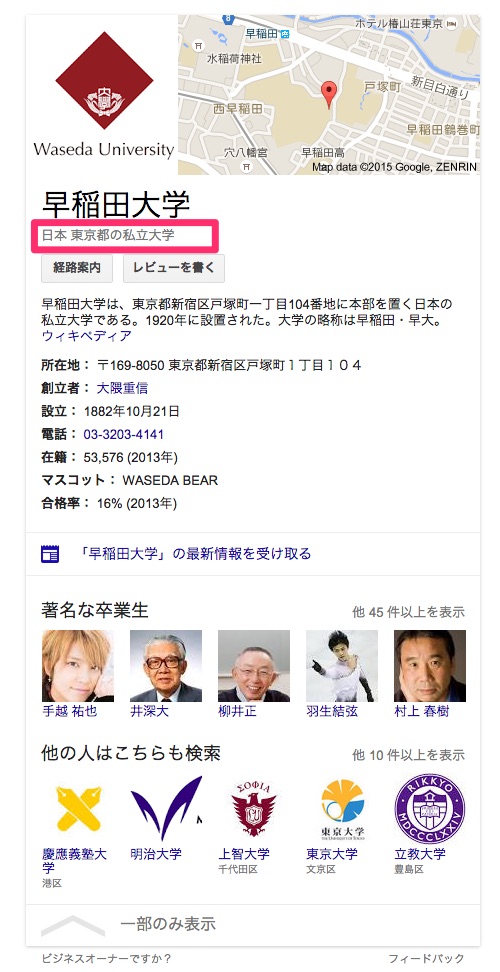Image resolution: width=500 pixels, height=972 pixels.
Task: Click photo of 井深大
Action: [x=166, y=666]
